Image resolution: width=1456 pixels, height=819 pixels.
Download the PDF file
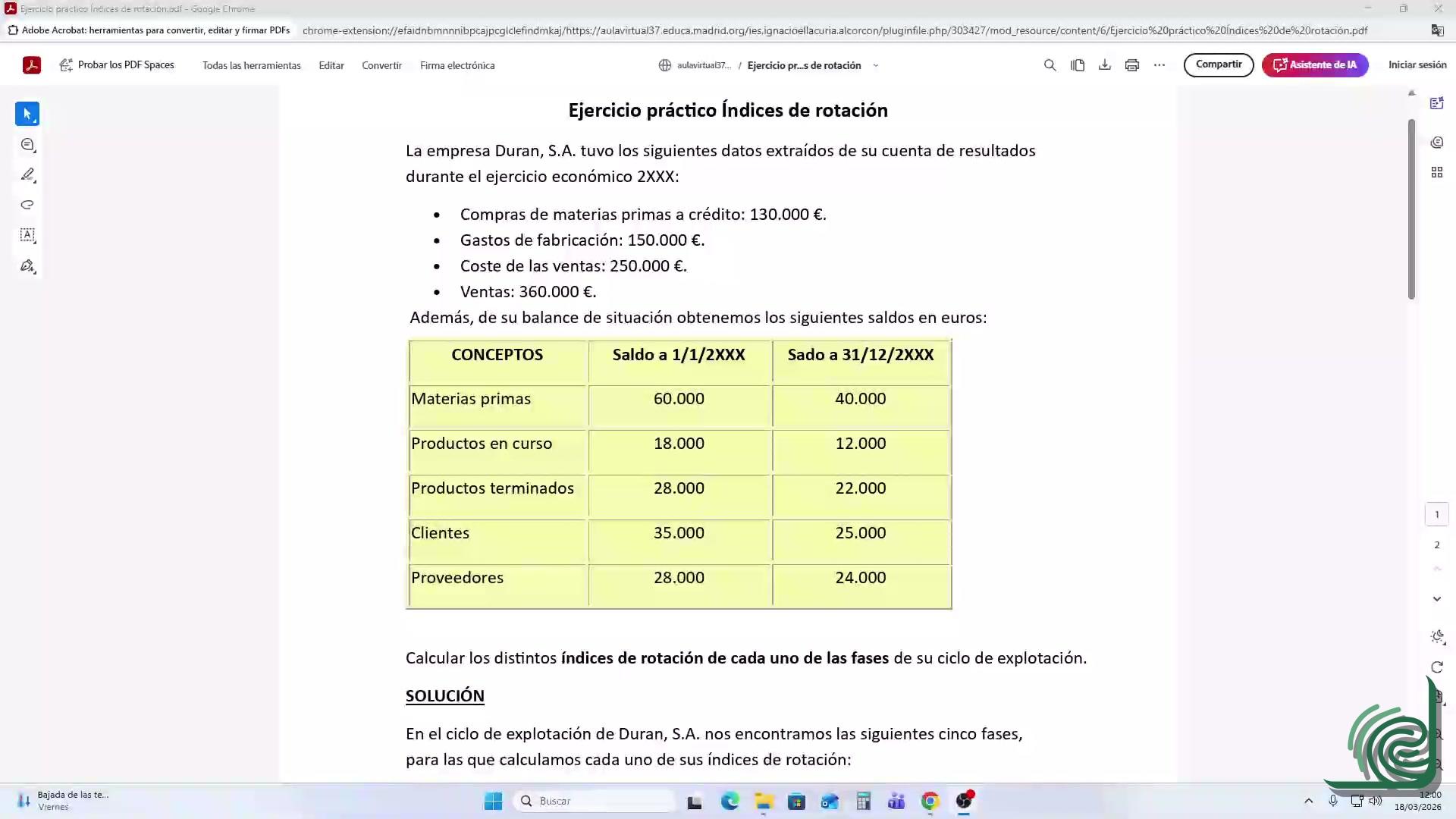click(1104, 65)
